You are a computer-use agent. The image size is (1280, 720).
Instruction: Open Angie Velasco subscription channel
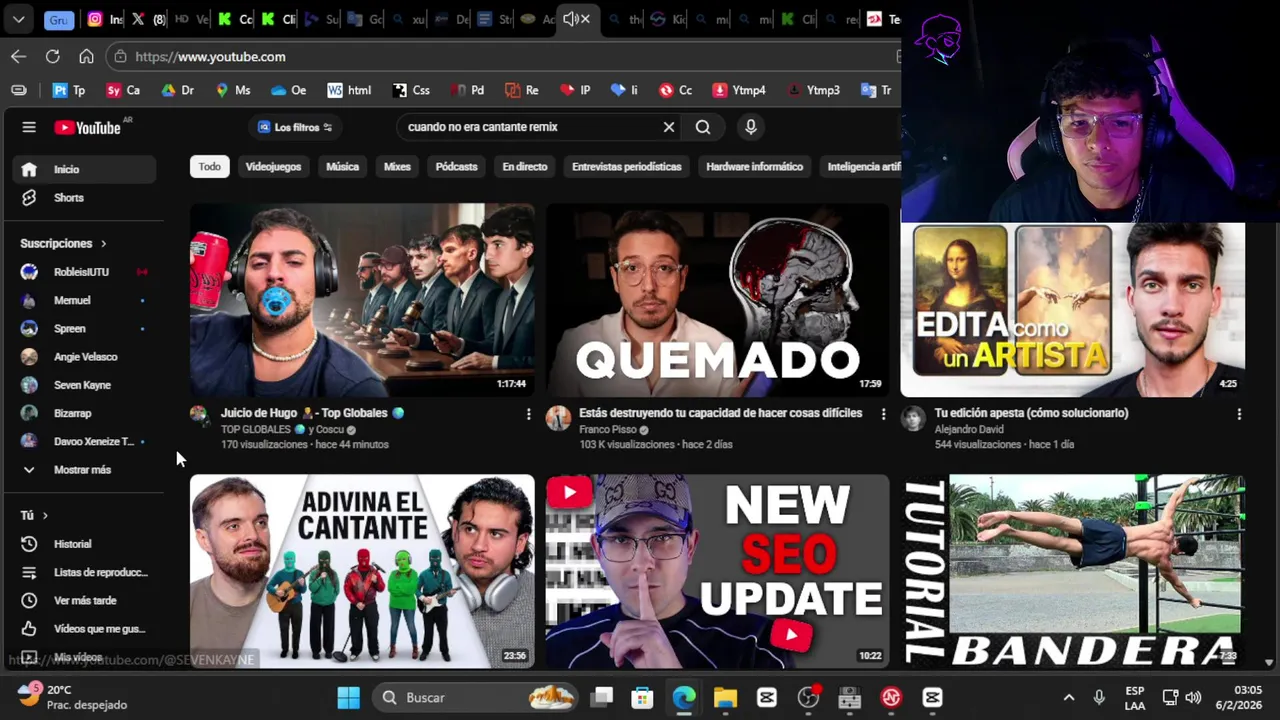point(86,357)
